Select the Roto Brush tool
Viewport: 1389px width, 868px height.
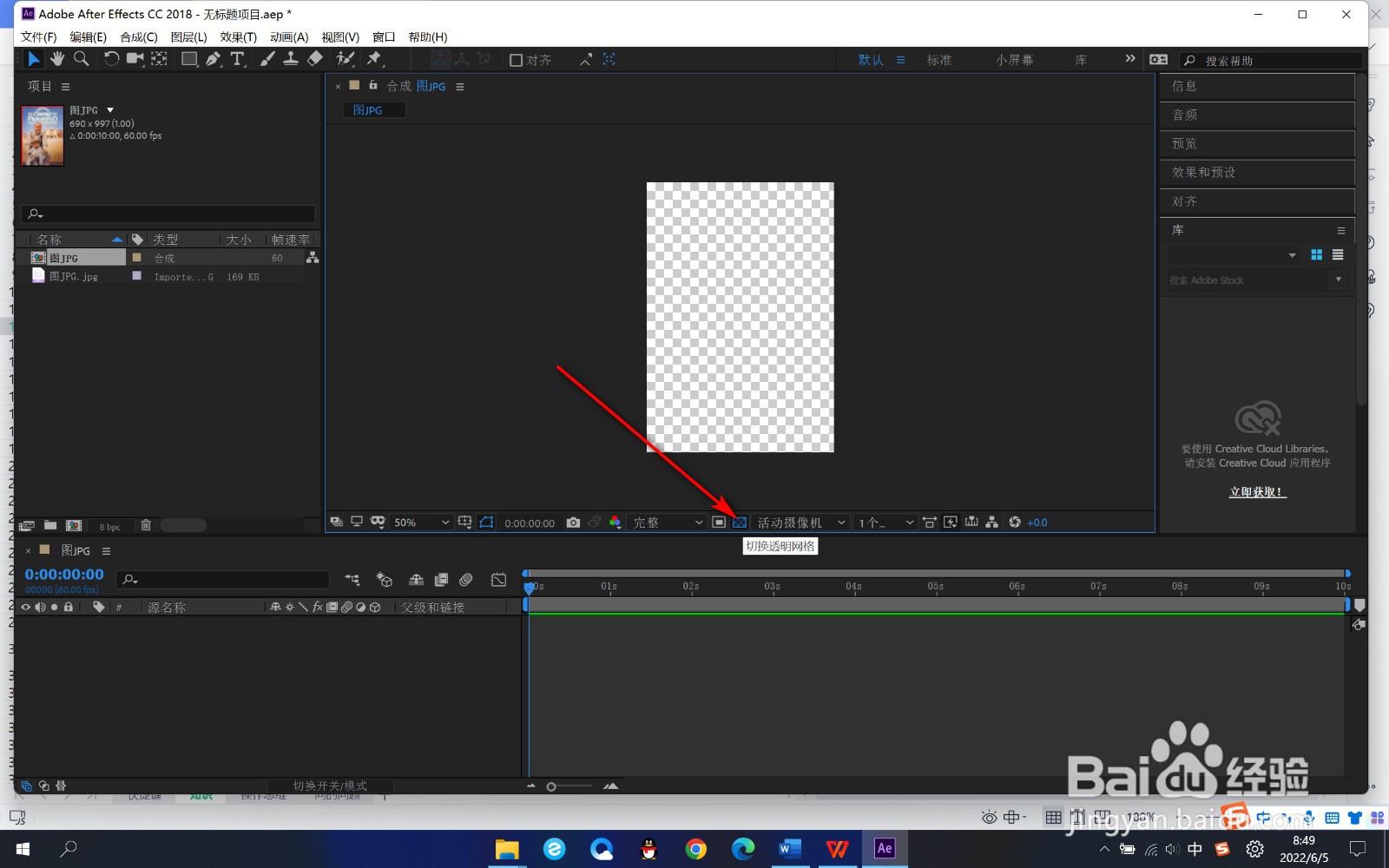[346, 59]
